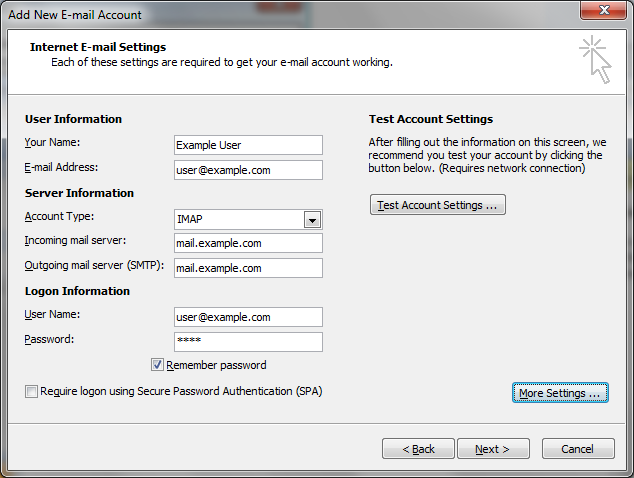Go back with the Back button
This screenshot has height=478, width=634.
418,449
